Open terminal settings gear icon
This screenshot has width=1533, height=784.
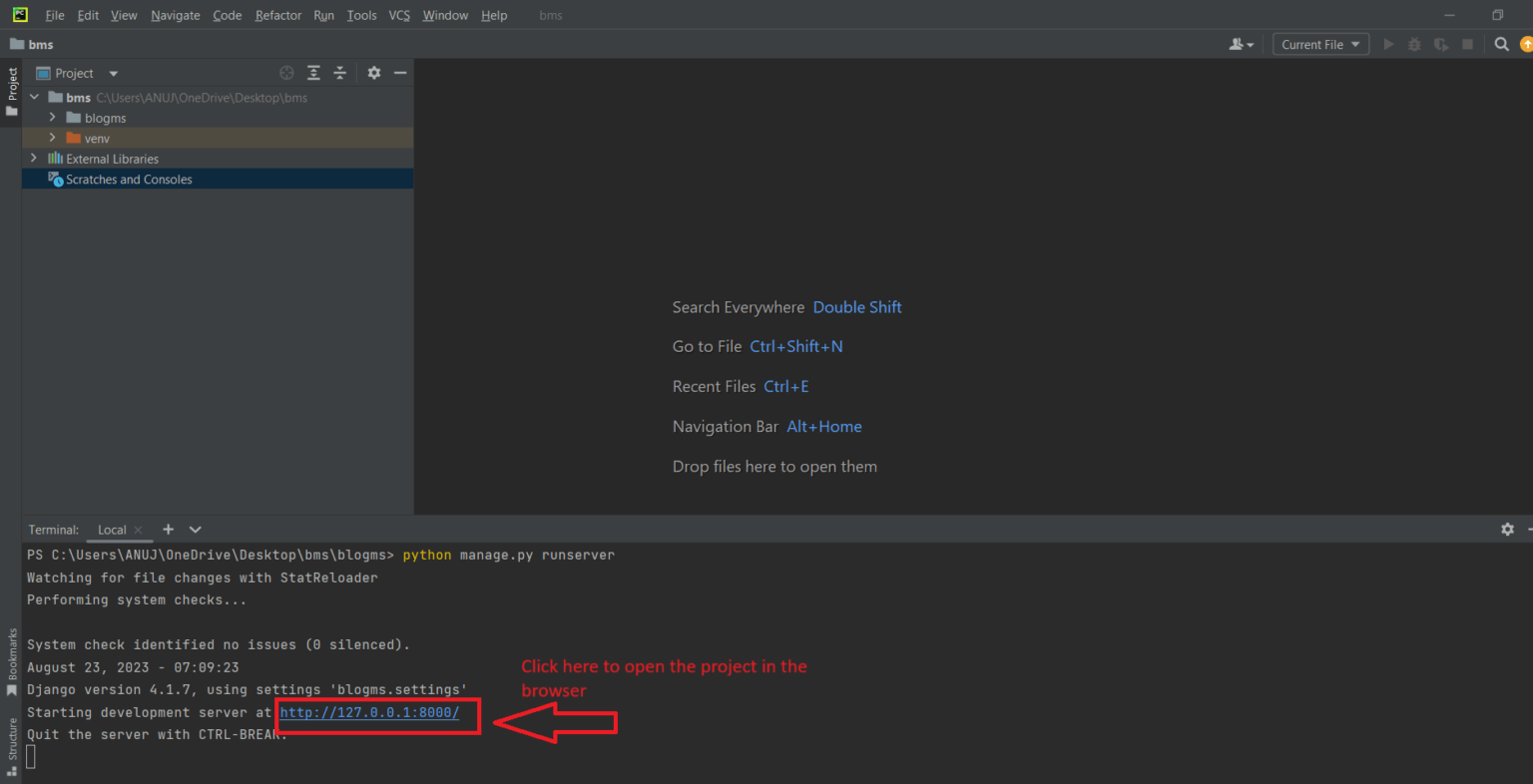click(x=1507, y=529)
